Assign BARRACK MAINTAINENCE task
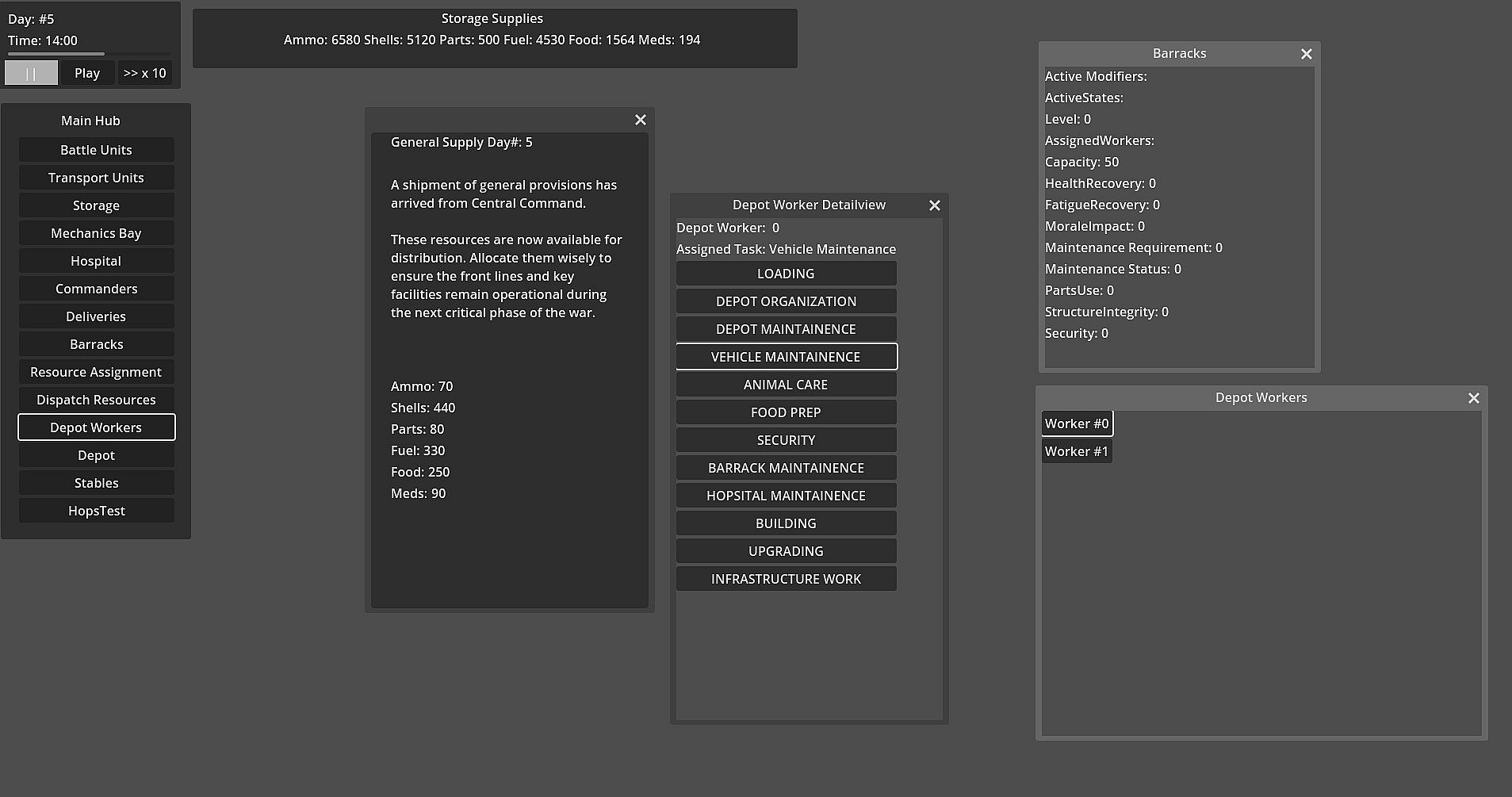1512x797 pixels. tap(786, 468)
